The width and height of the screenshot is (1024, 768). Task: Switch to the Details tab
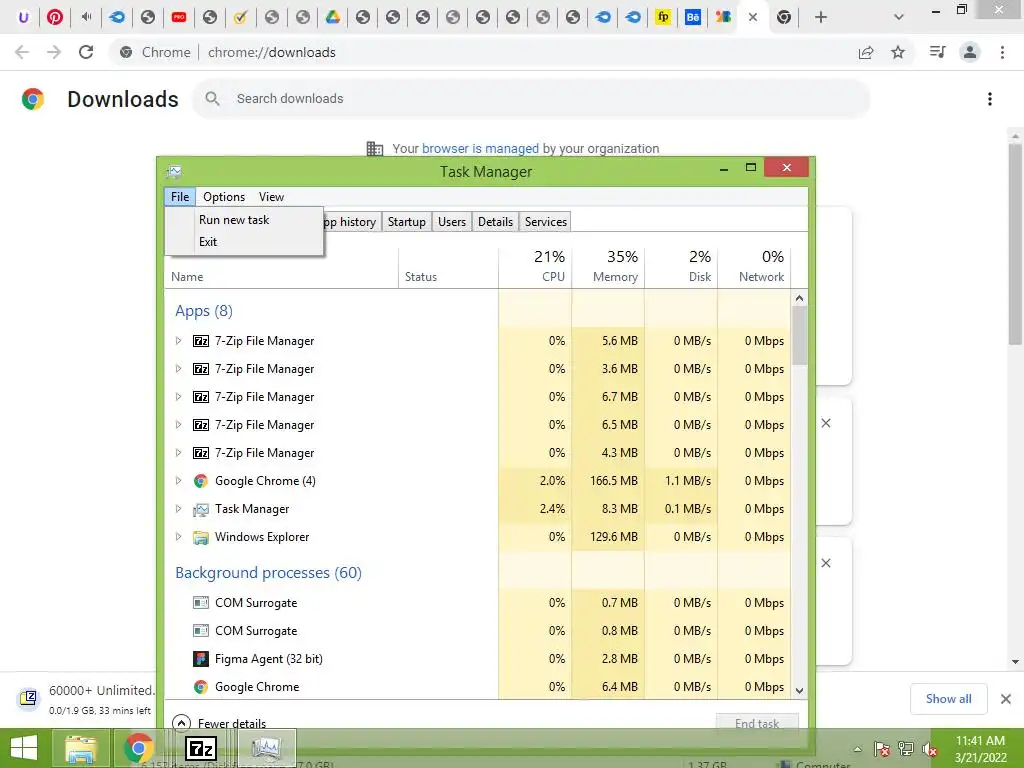pyautogui.click(x=495, y=221)
